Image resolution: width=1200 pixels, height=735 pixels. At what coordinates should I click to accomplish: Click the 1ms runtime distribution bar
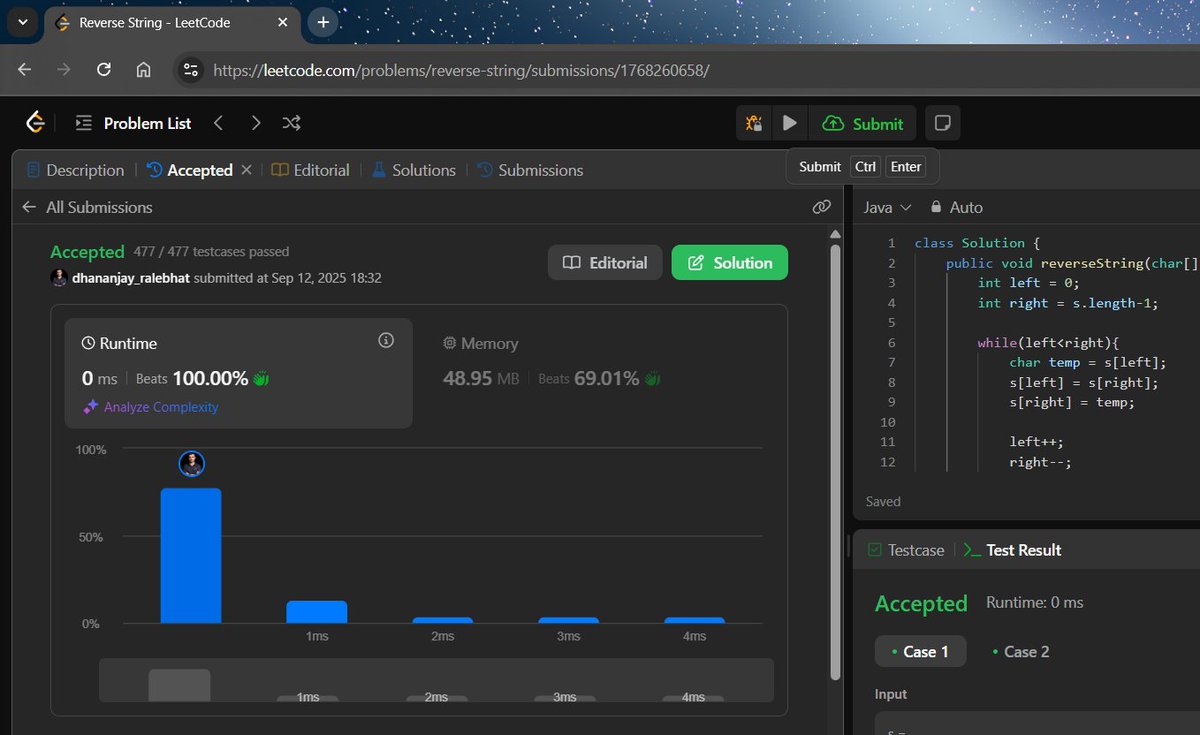pos(317,612)
